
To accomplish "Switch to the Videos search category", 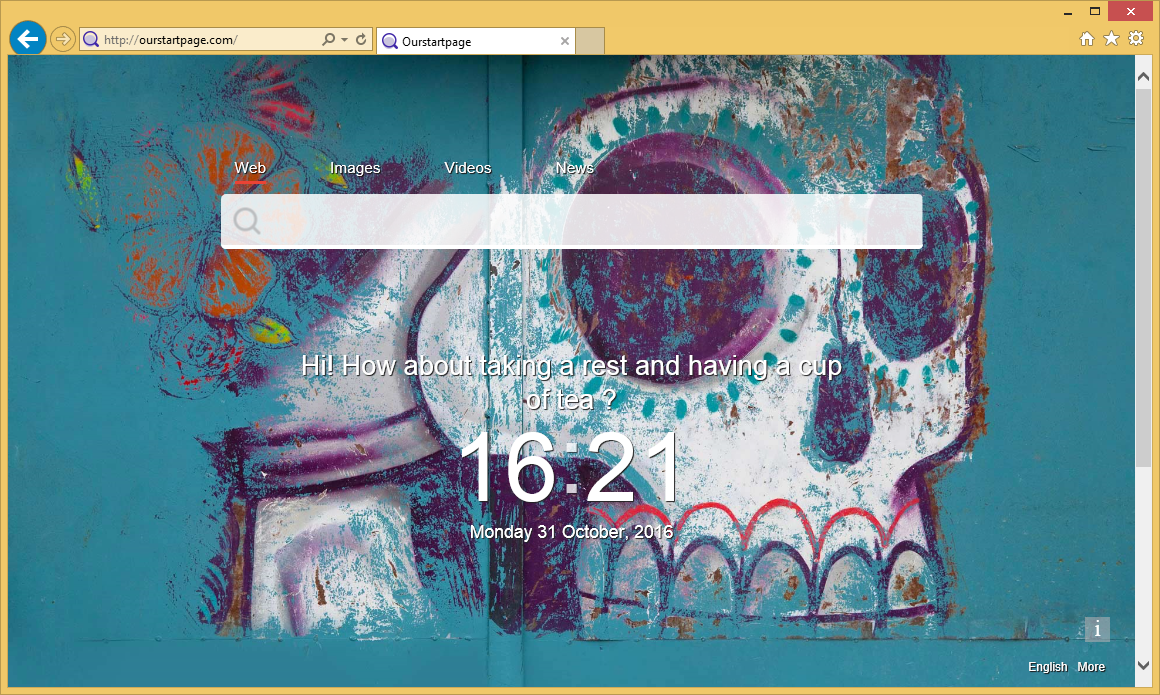I will pos(467,168).
